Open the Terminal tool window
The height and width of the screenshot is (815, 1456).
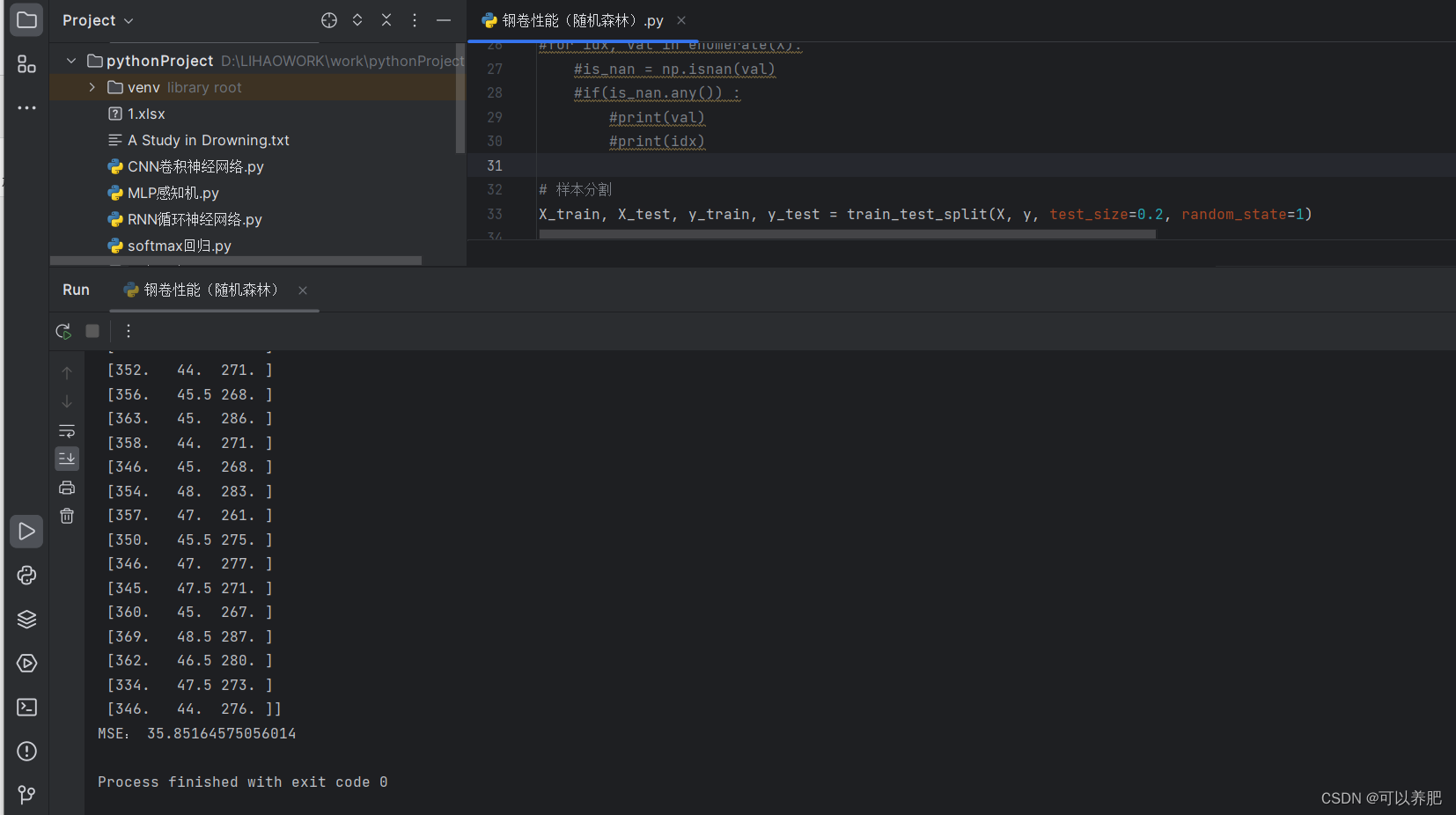tap(26, 708)
